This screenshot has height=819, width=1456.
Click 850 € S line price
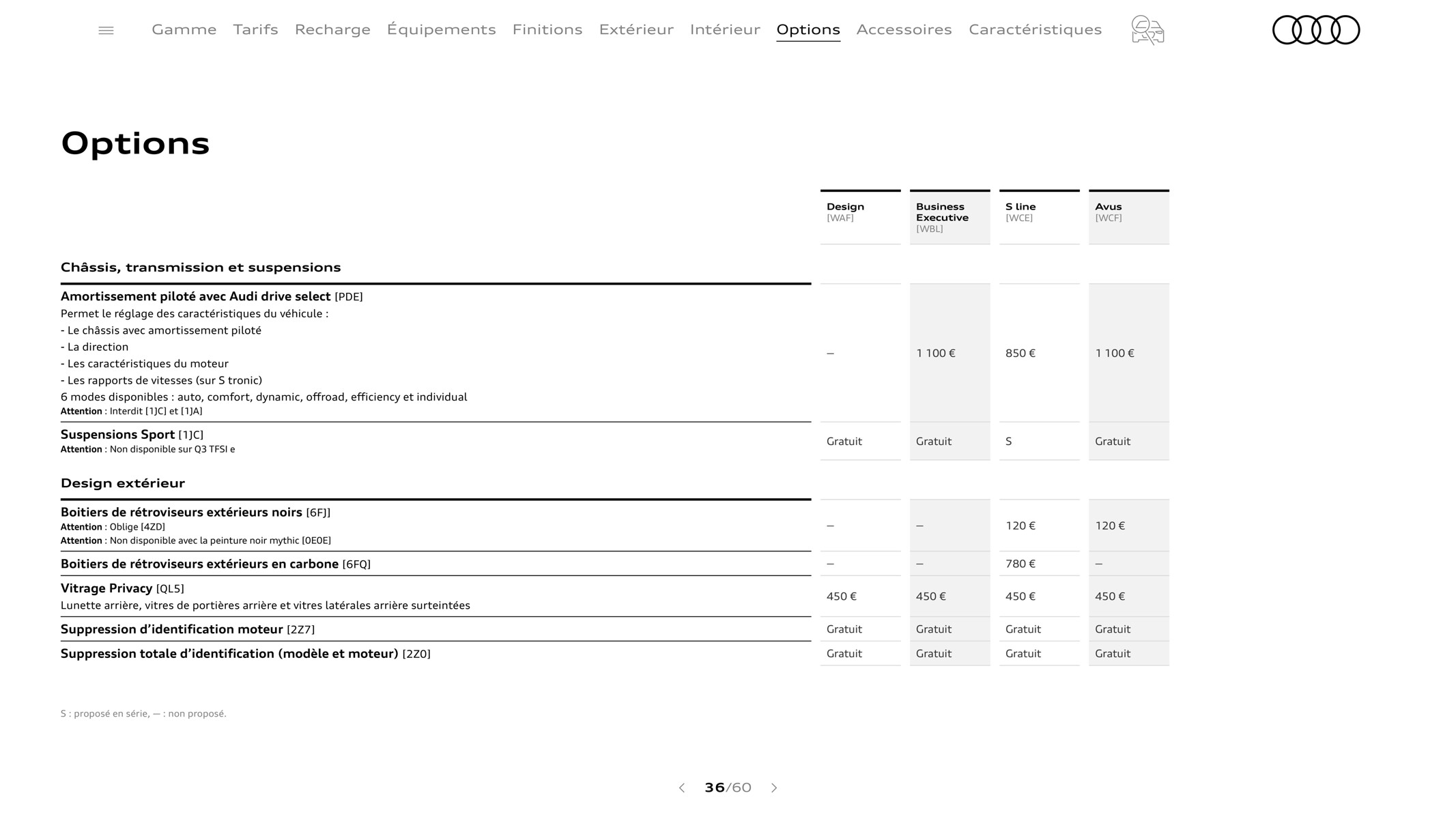[x=1020, y=353]
